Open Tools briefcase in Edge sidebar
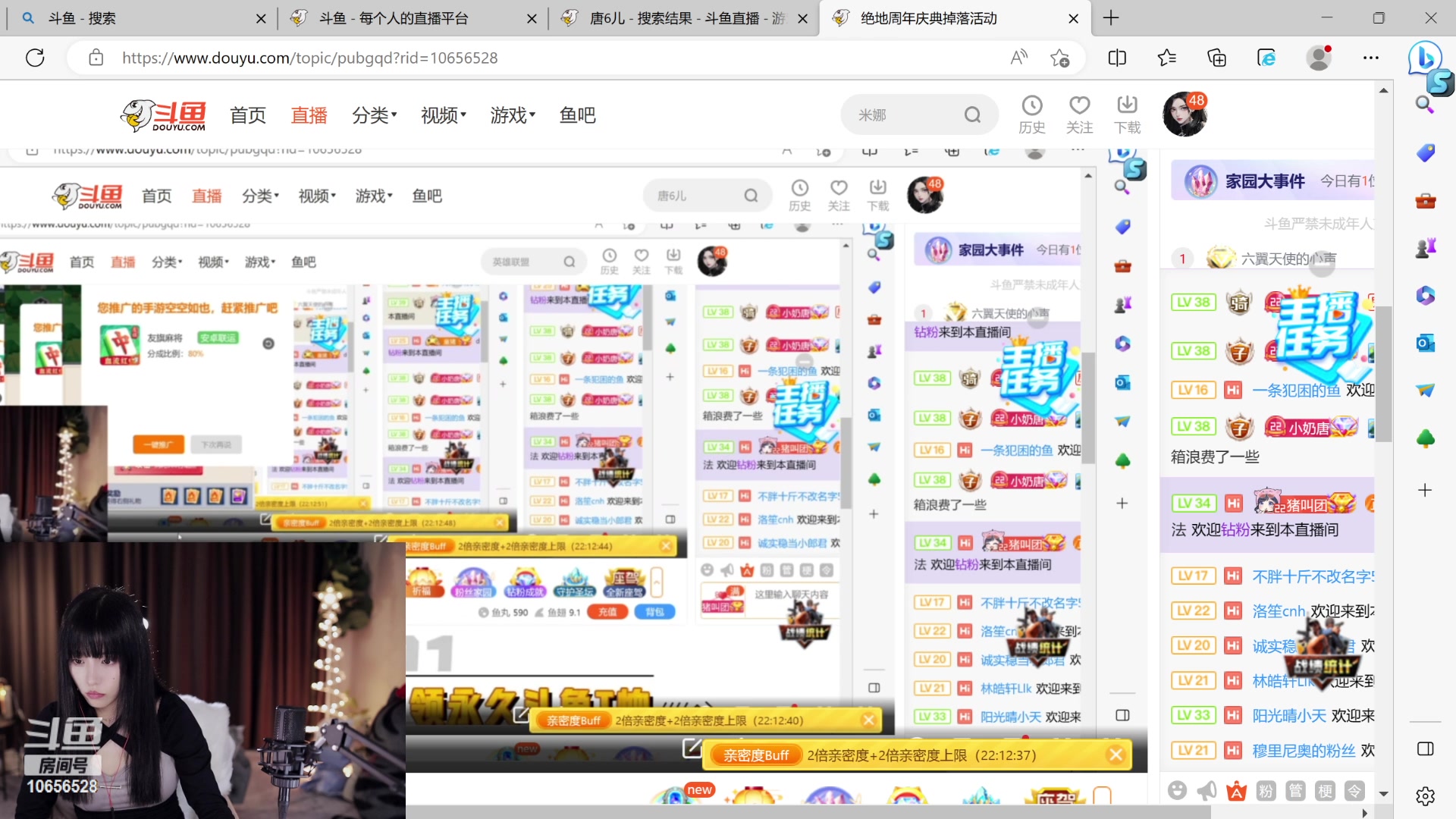The height and width of the screenshot is (819, 1456). pos(1425,200)
